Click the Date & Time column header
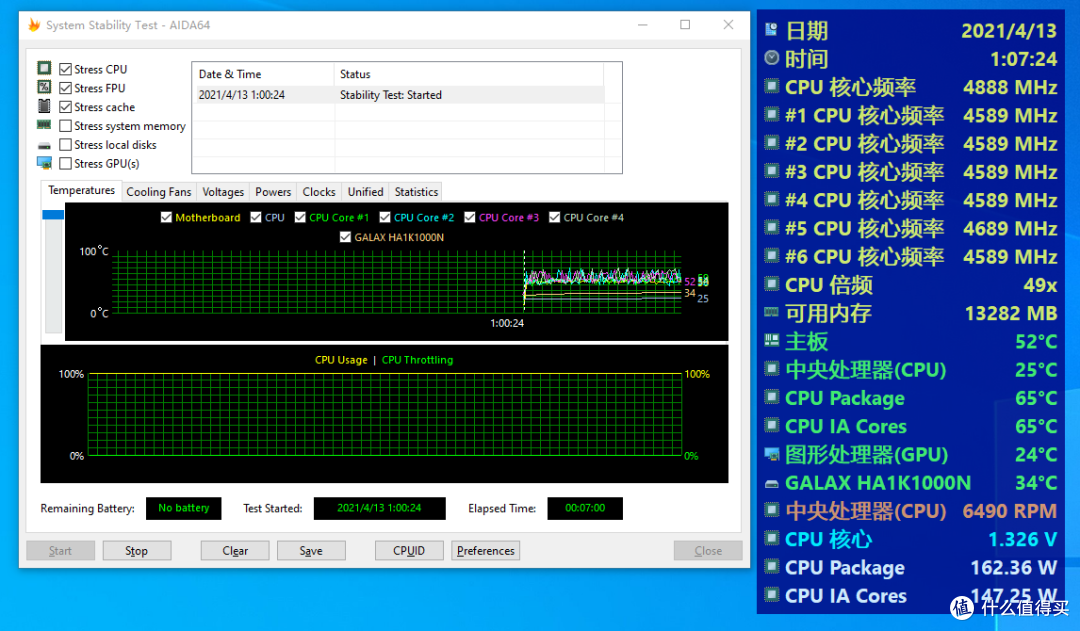This screenshot has width=1080, height=631. tap(263, 74)
